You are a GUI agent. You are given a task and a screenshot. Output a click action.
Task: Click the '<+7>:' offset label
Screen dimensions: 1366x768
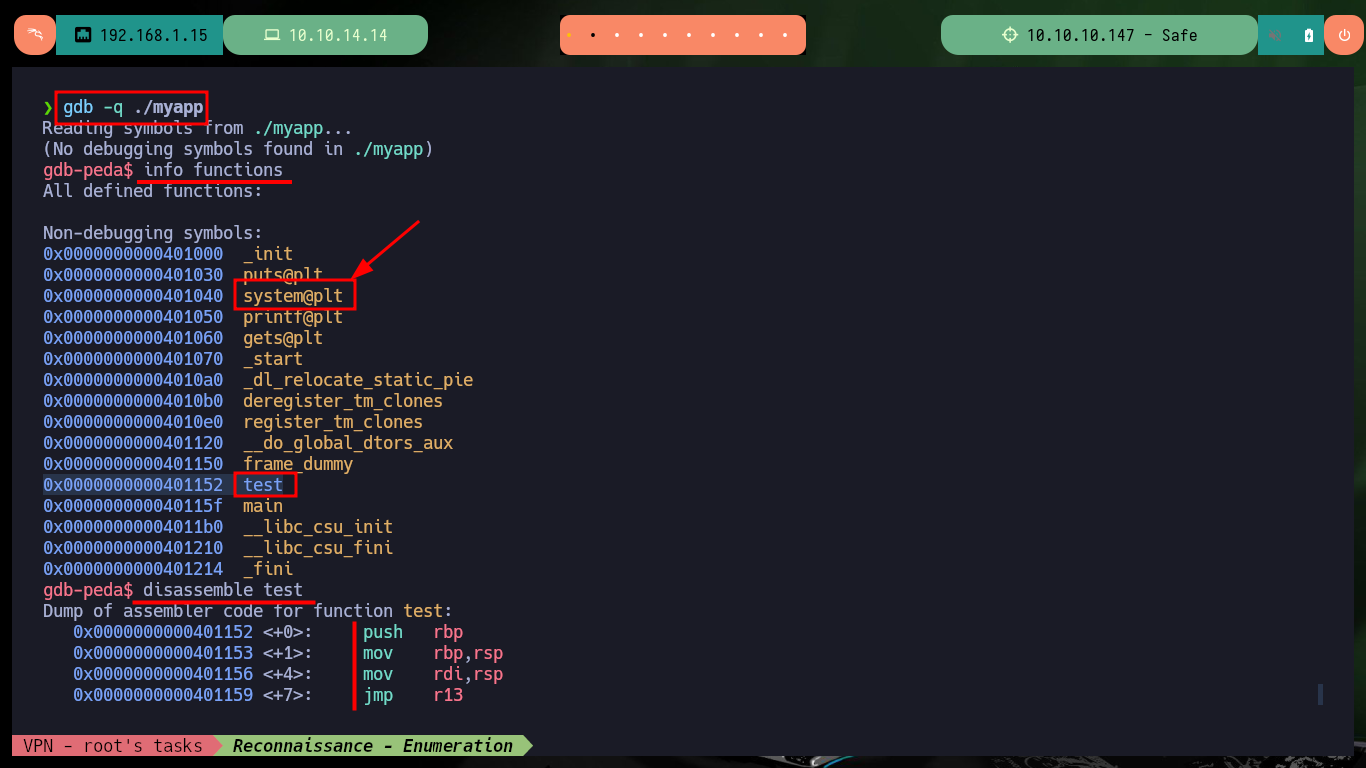click(x=288, y=695)
